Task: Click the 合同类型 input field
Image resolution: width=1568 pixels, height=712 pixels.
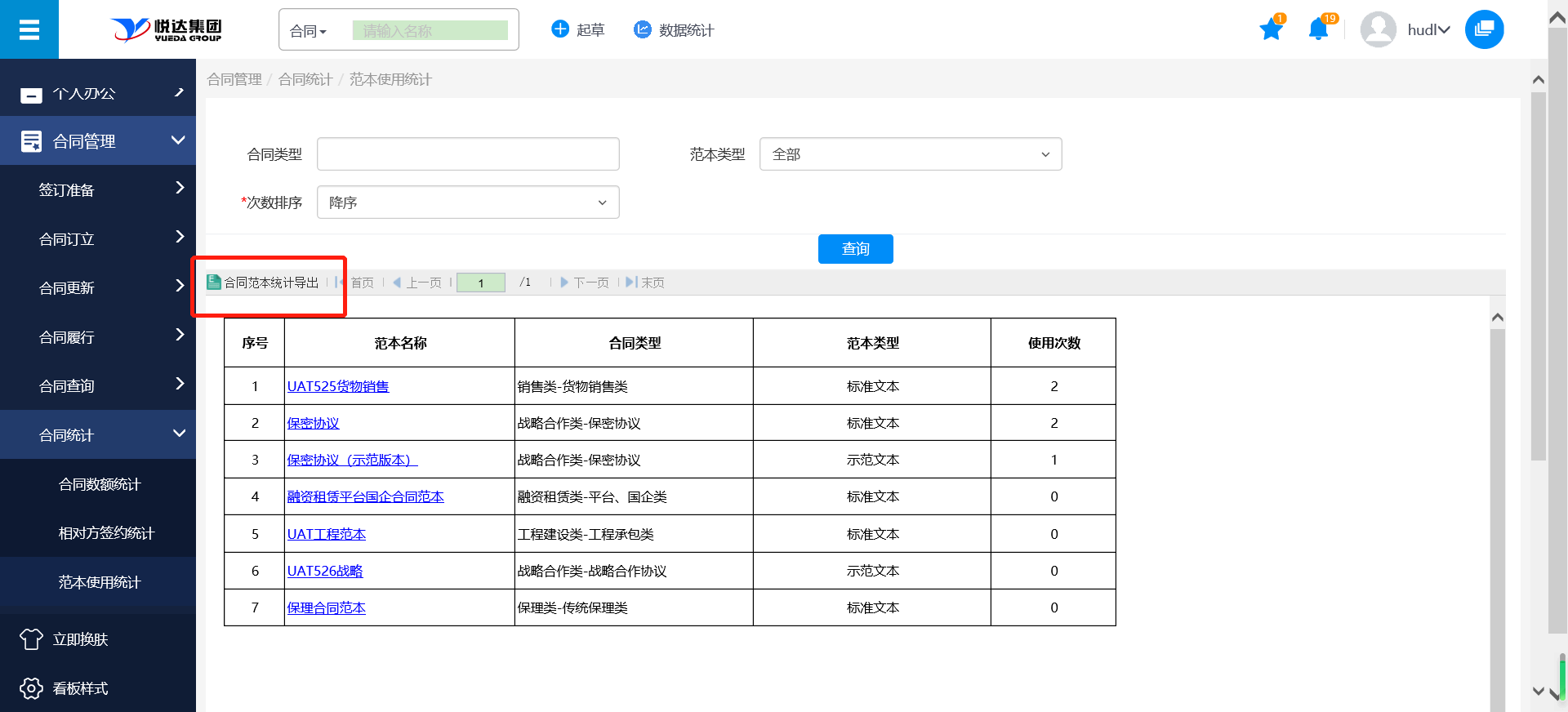Action: pos(467,154)
